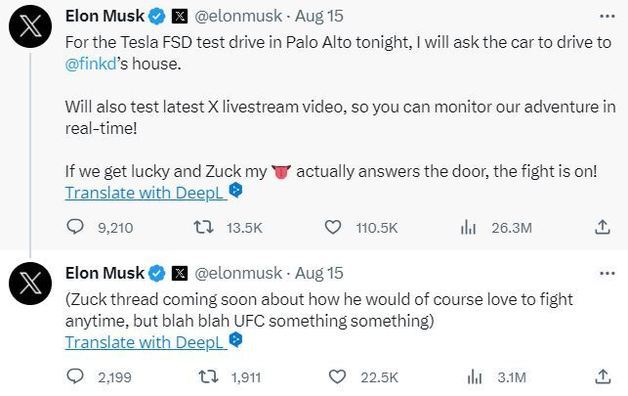The image size is (628, 396).
Task: Like the second tweet with 22.5K likes
Action: (337, 377)
